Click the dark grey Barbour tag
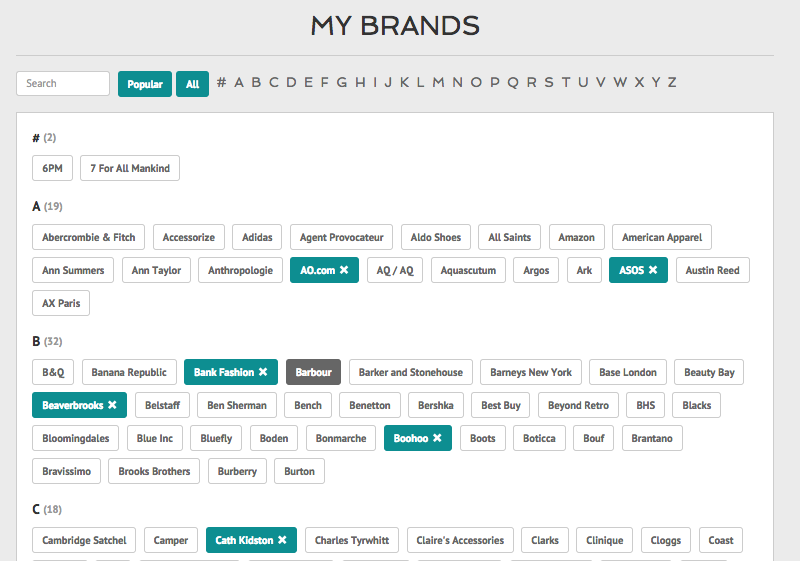 tap(313, 372)
